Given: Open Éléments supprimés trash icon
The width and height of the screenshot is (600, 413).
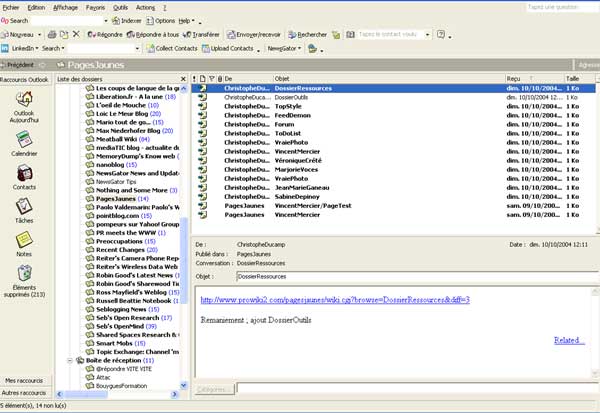Looking at the screenshot, I should pos(24,273).
